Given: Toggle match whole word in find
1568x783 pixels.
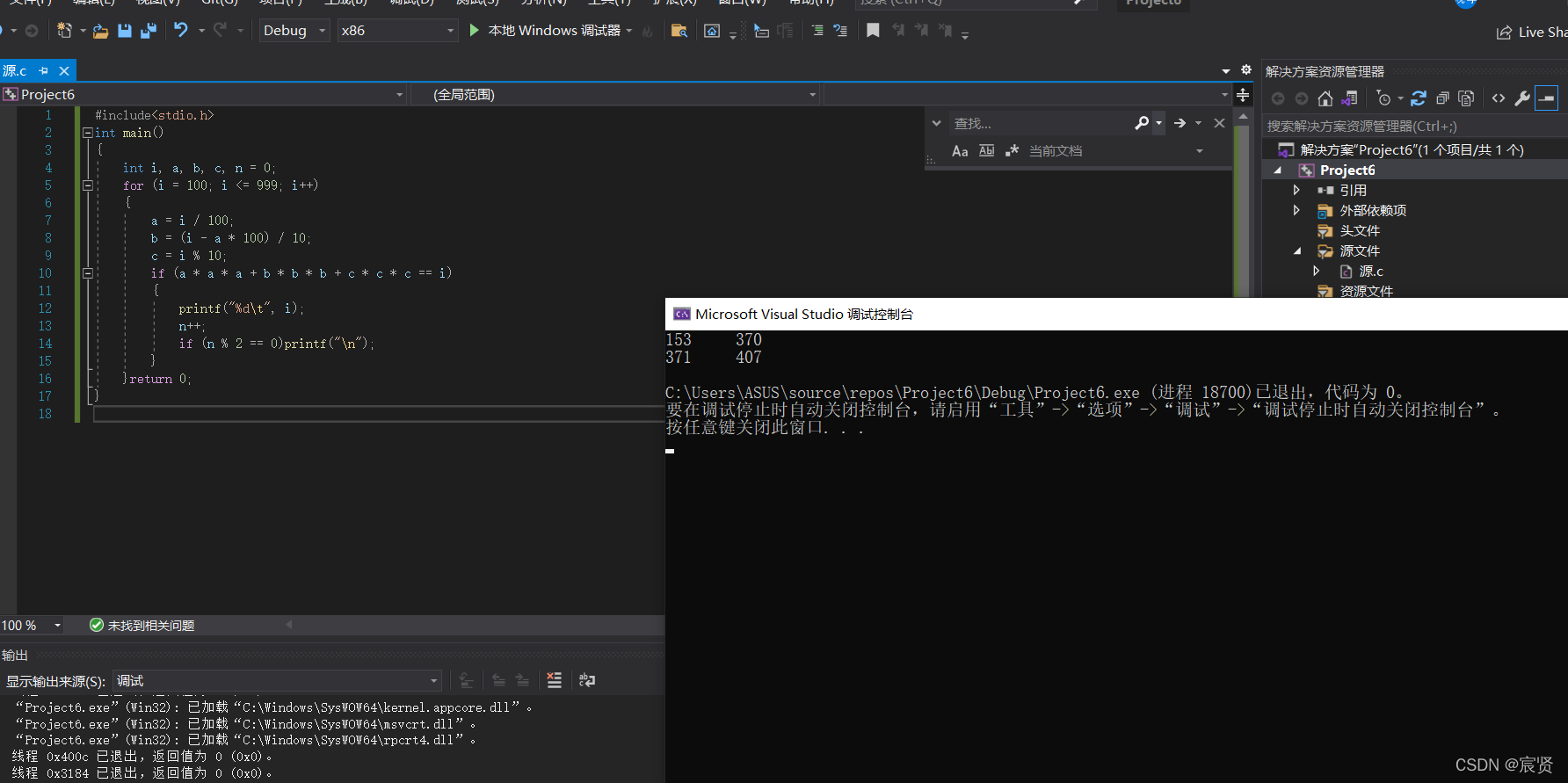Looking at the screenshot, I should click(x=987, y=151).
